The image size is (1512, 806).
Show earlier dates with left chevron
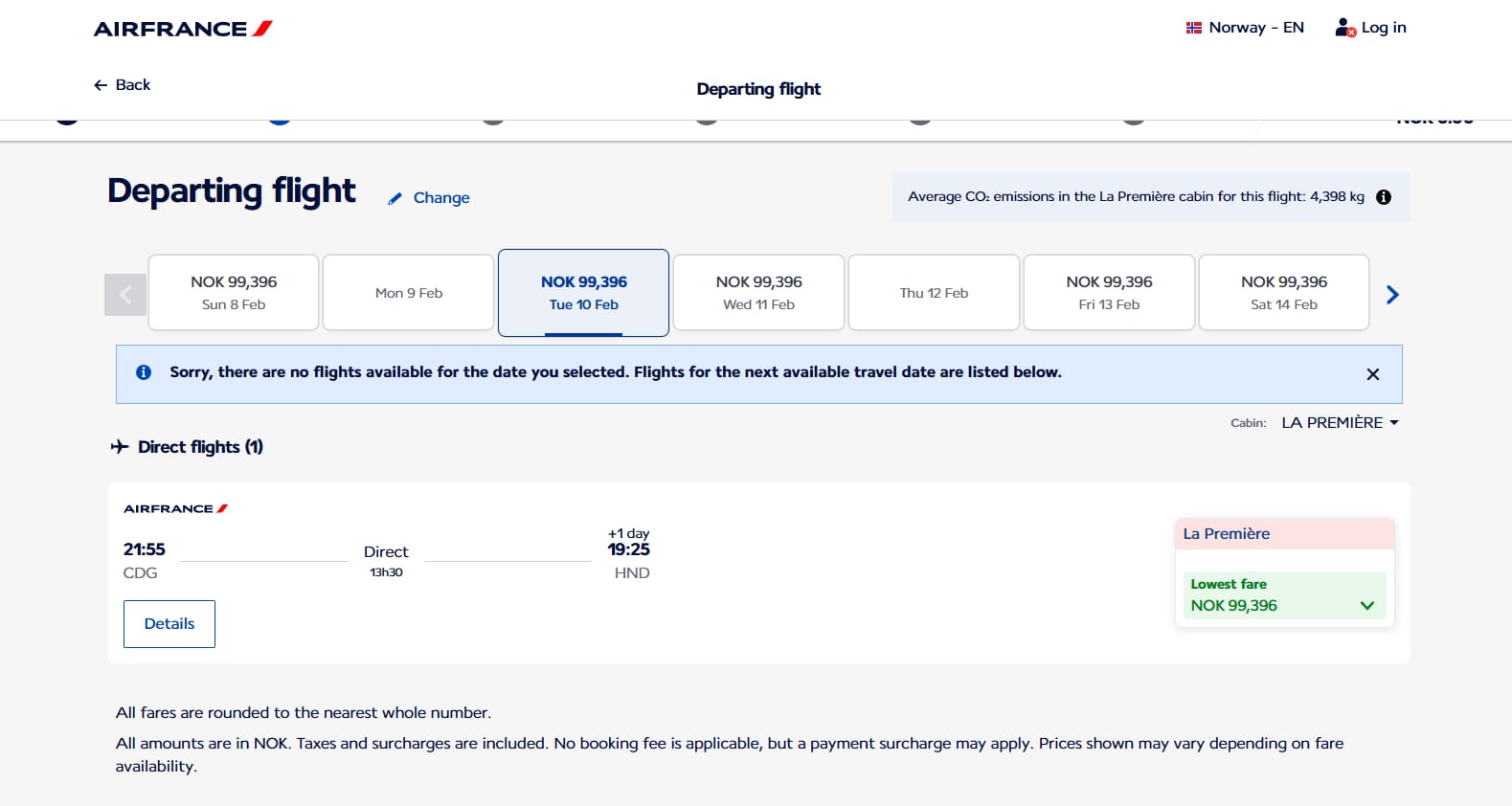pyautogui.click(x=125, y=295)
